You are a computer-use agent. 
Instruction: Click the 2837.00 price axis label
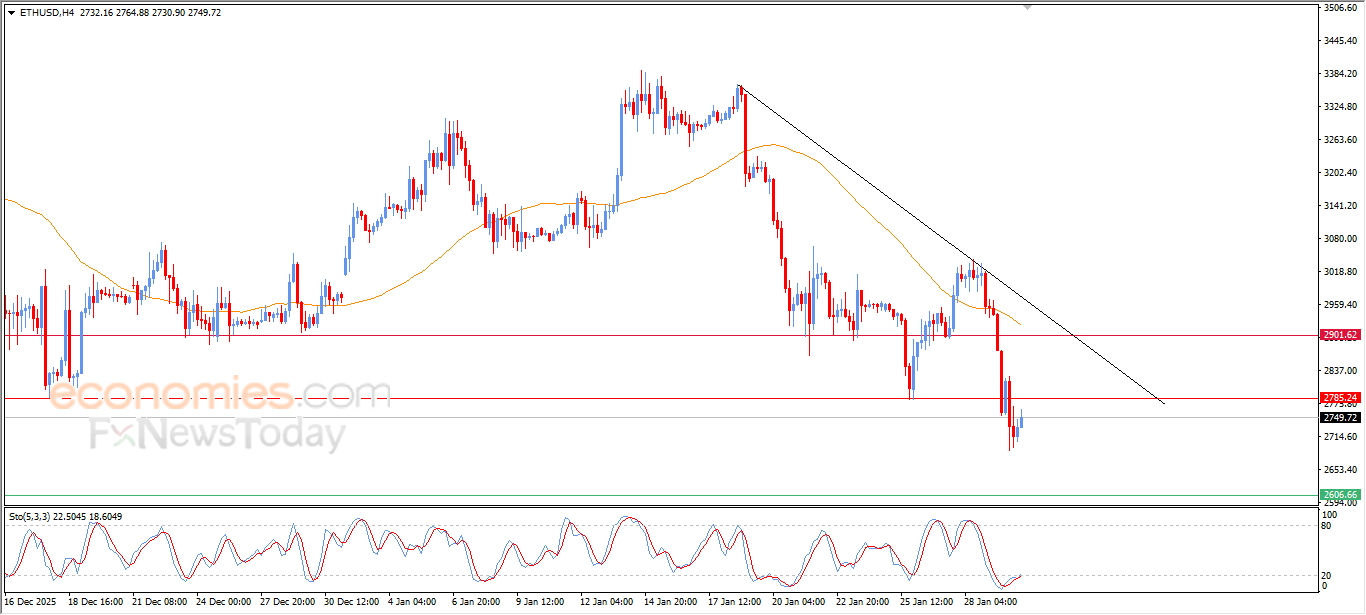click(1339, 370)
